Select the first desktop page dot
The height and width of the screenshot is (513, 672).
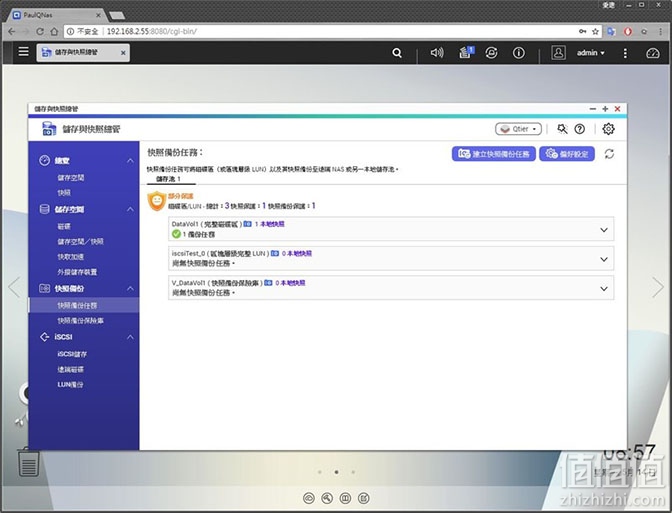pos(320,472)
